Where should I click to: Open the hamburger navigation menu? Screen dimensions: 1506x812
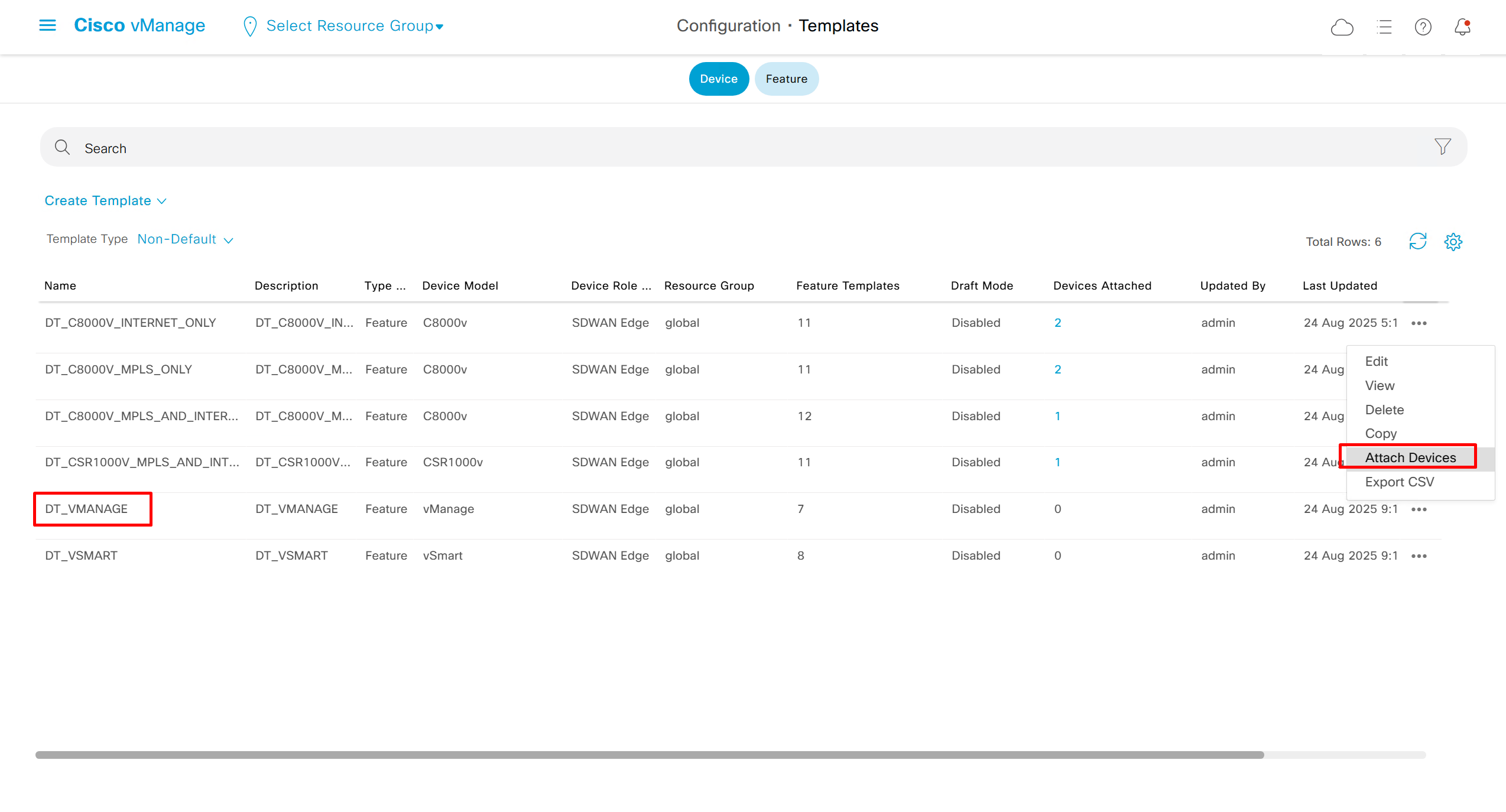[47, 25]
